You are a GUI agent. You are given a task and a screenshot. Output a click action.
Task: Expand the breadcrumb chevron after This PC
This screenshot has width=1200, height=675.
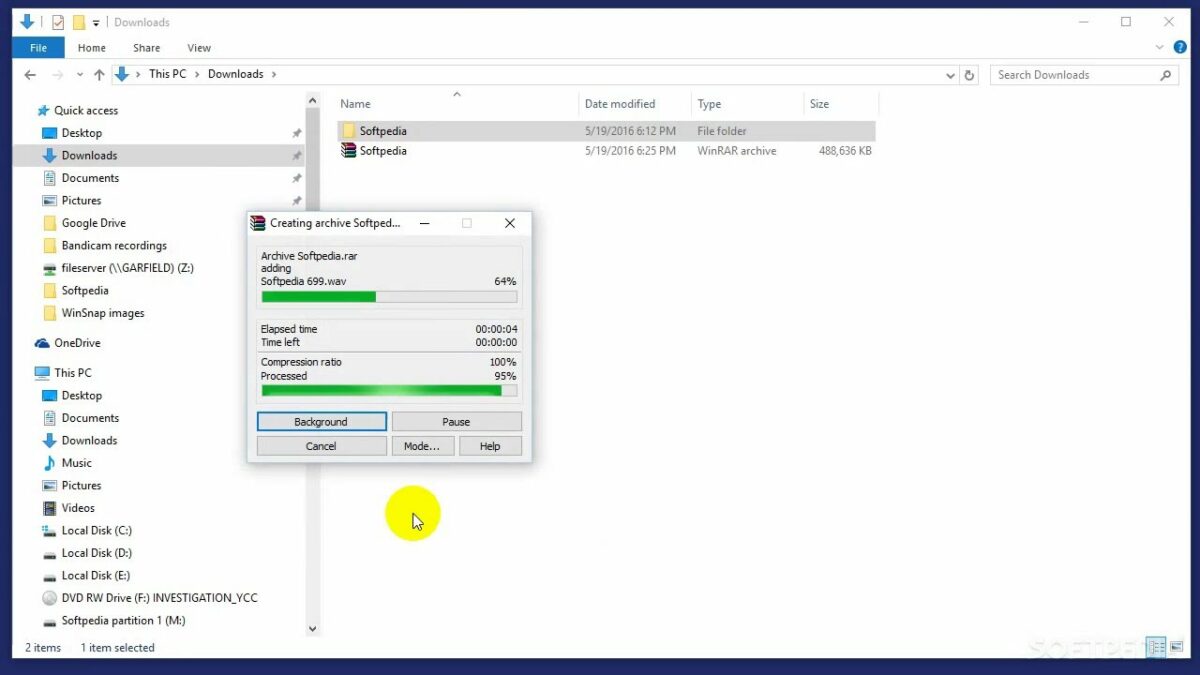tap(197, 74)
